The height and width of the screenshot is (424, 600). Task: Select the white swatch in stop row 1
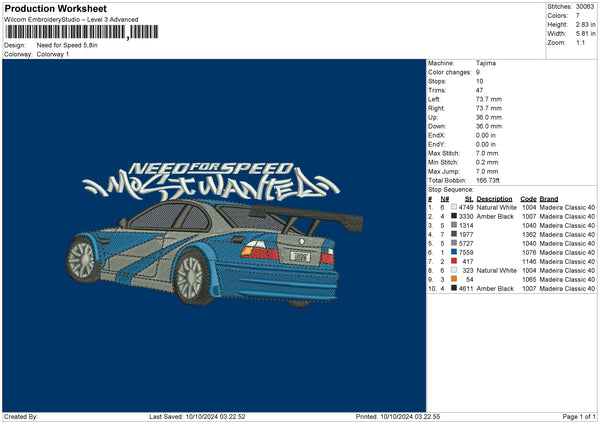(454, 207)
